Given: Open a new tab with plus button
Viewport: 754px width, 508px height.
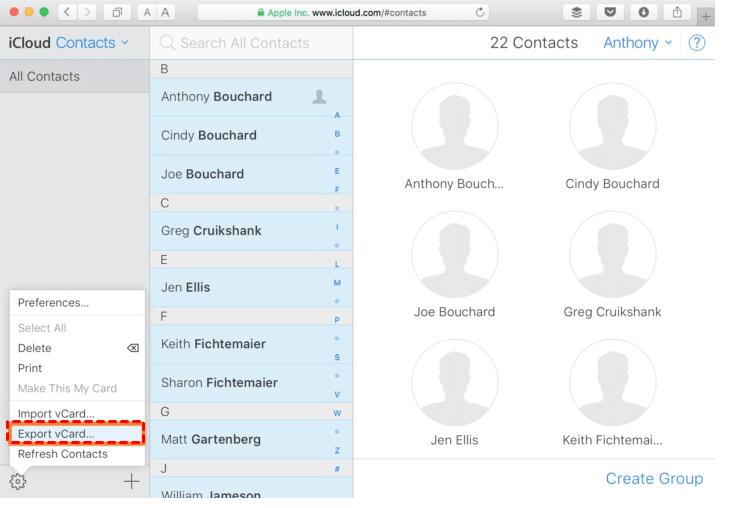Looking at the screenshot, I should [x=705, y=16].
